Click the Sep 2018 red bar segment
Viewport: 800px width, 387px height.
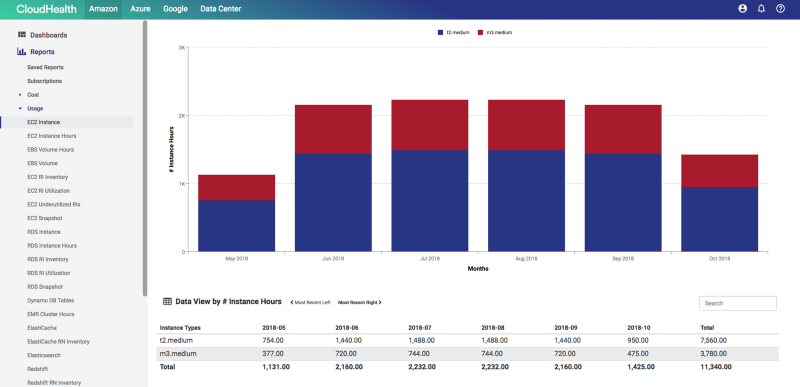tap(623, 130)
